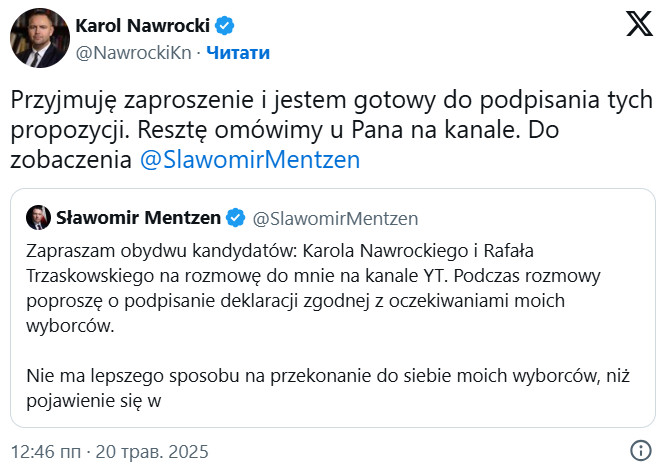Click the 20 трав. 2025 date
Viewport: 672px width, 467px height.
click(152, 452)
